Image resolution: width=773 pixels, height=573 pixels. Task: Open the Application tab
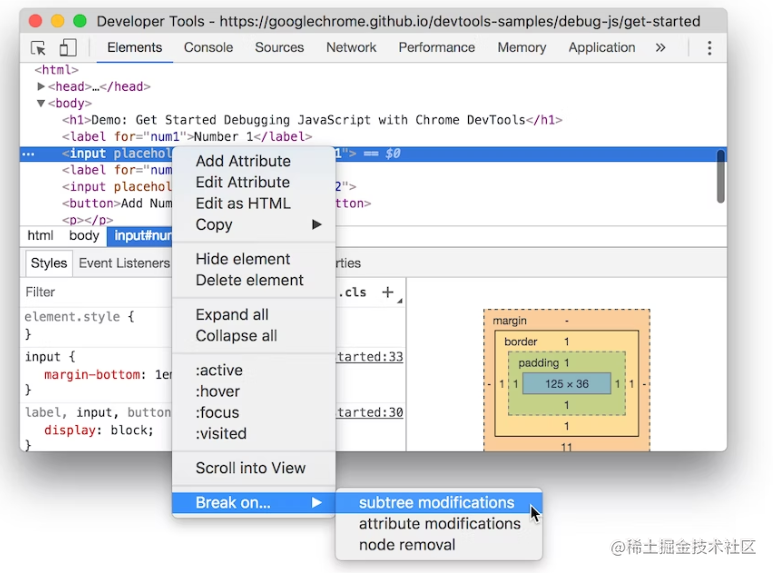601,47
